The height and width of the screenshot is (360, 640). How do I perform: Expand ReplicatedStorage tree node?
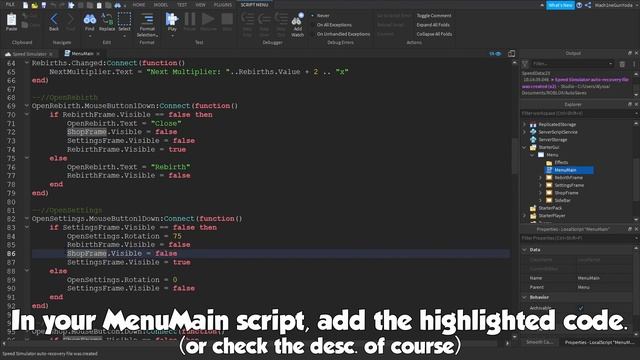click(524, 124)
